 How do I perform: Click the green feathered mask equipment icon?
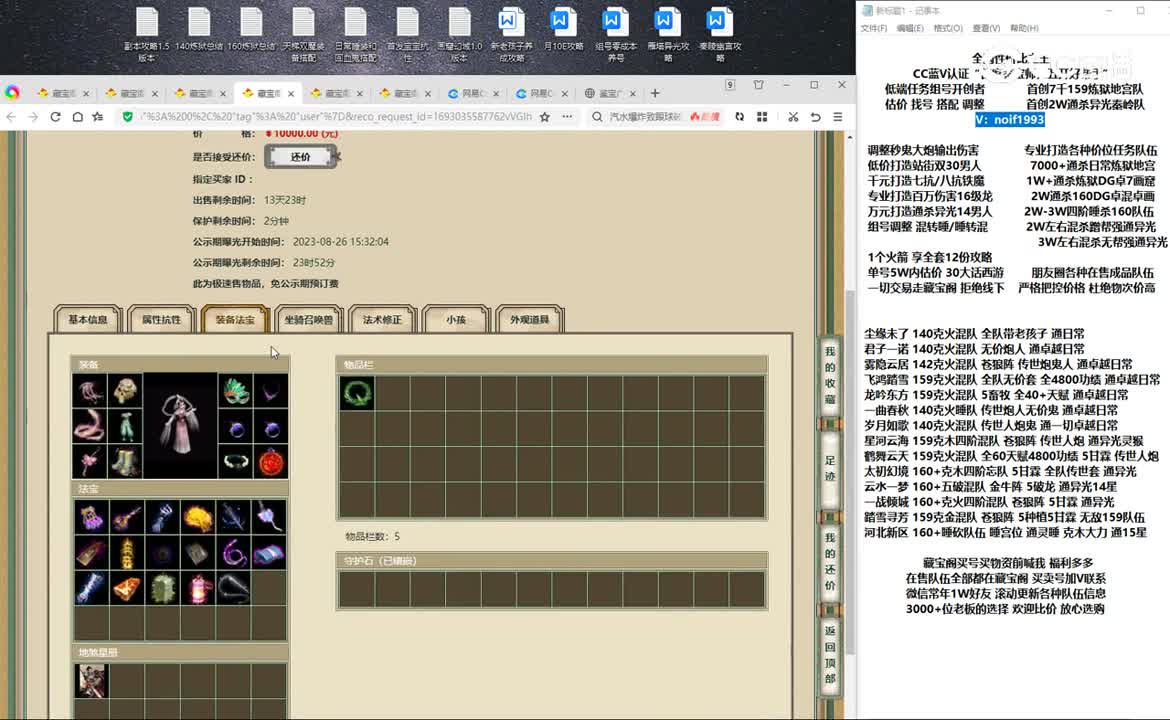click(x=236, y=392)
